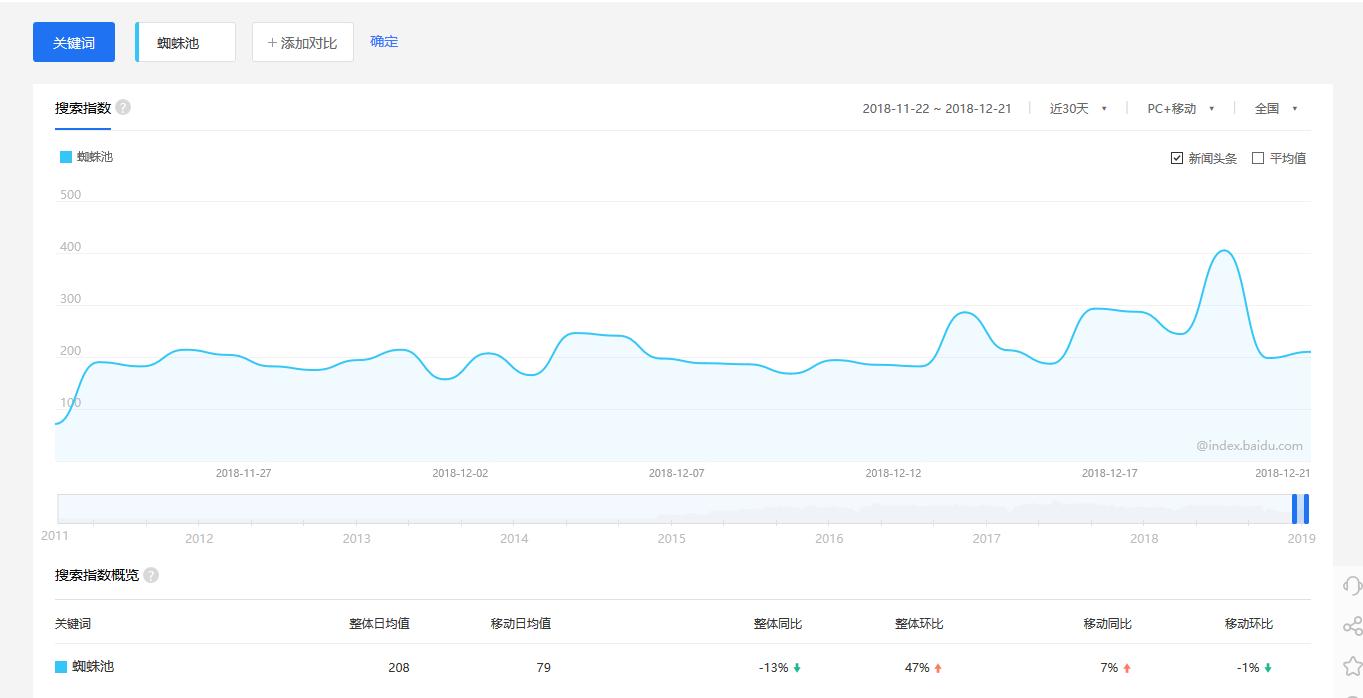The width and height of the screenshot is (1363, 698).
Task: Open the date range 2018-11-22 ~ 2018-12-21 picker
Action: [x=937, y=109]
